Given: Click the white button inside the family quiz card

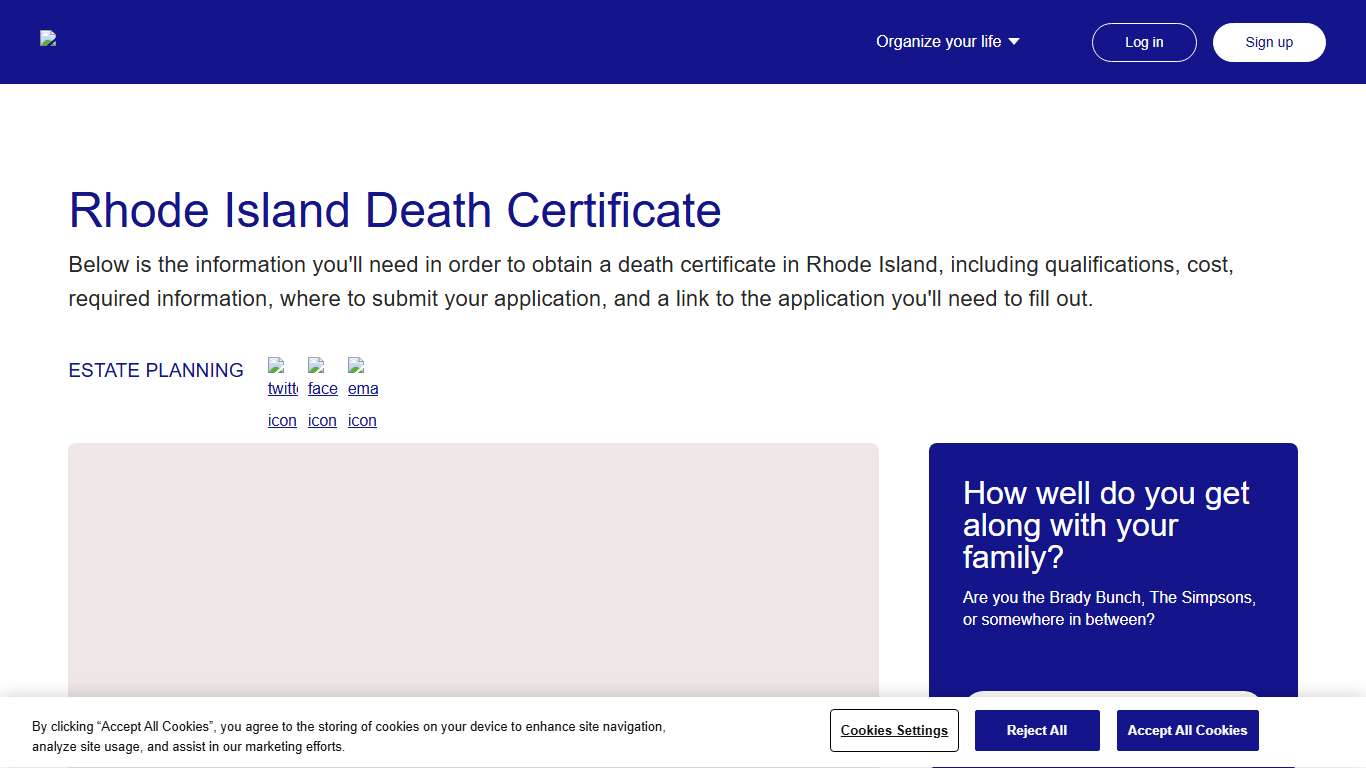Looking at the screenshot, I should point(1113,700).
